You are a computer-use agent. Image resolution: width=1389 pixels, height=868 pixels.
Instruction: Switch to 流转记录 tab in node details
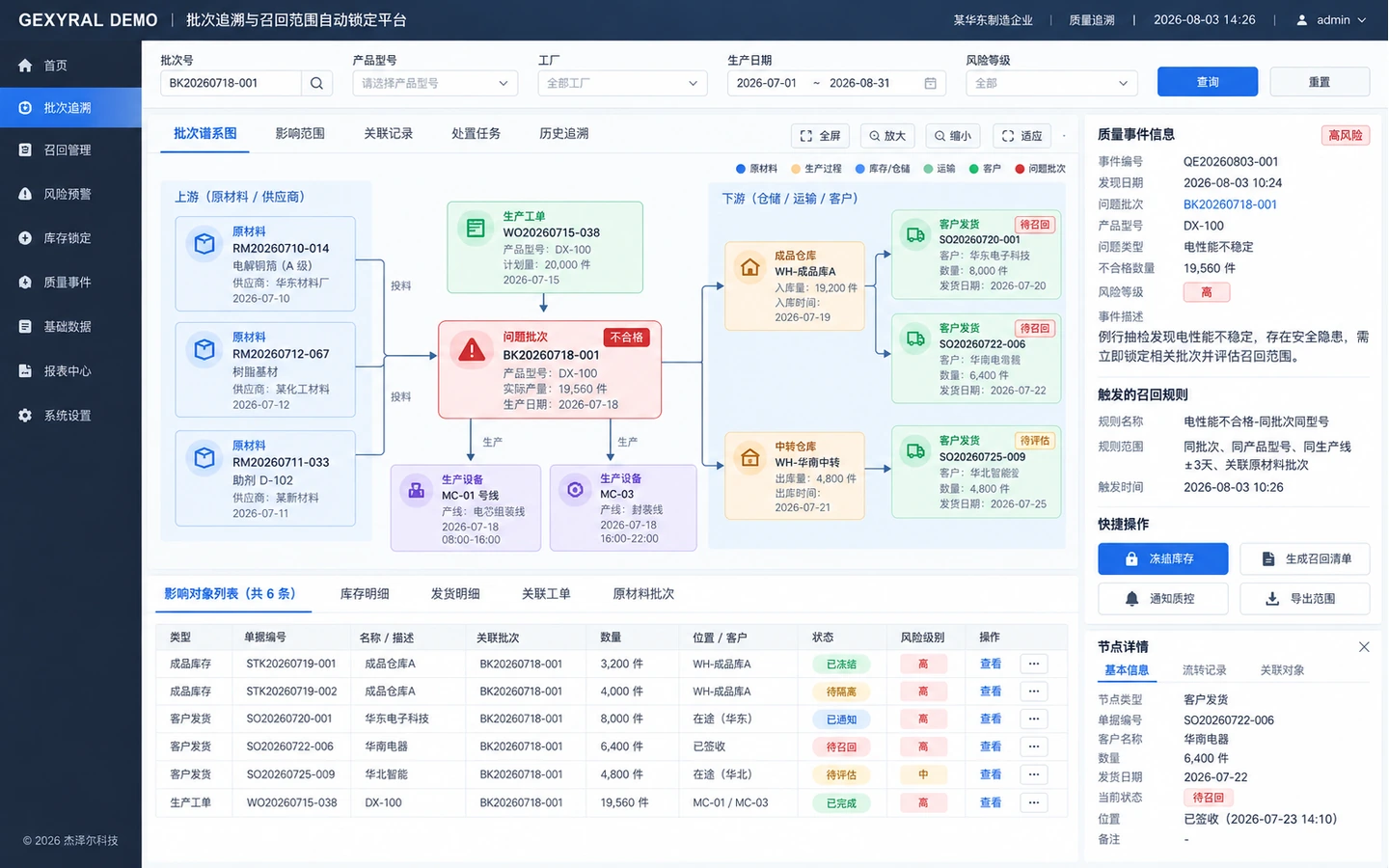point(1205,670)
